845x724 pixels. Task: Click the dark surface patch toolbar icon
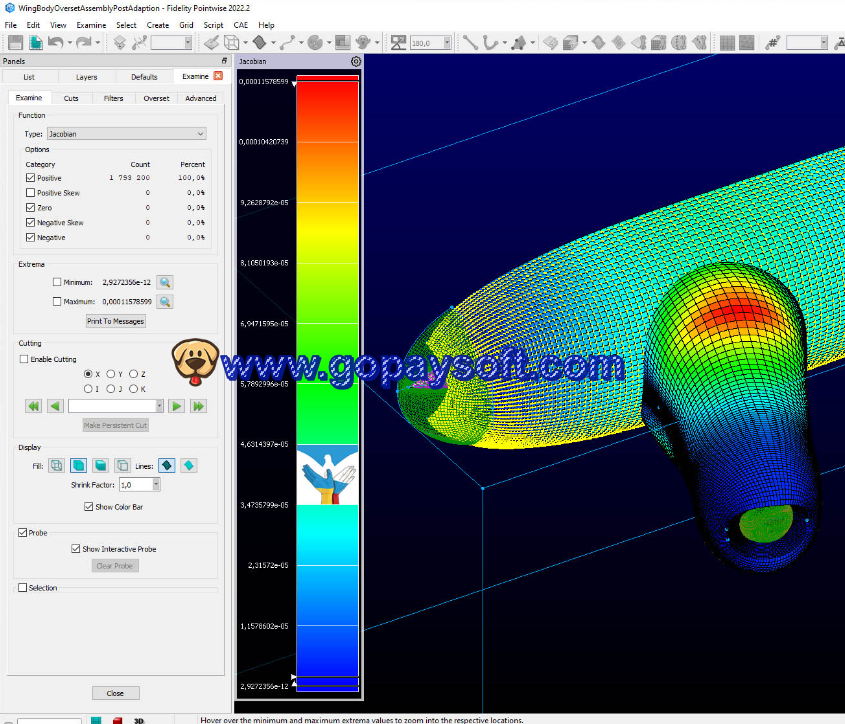pos(260,42)
